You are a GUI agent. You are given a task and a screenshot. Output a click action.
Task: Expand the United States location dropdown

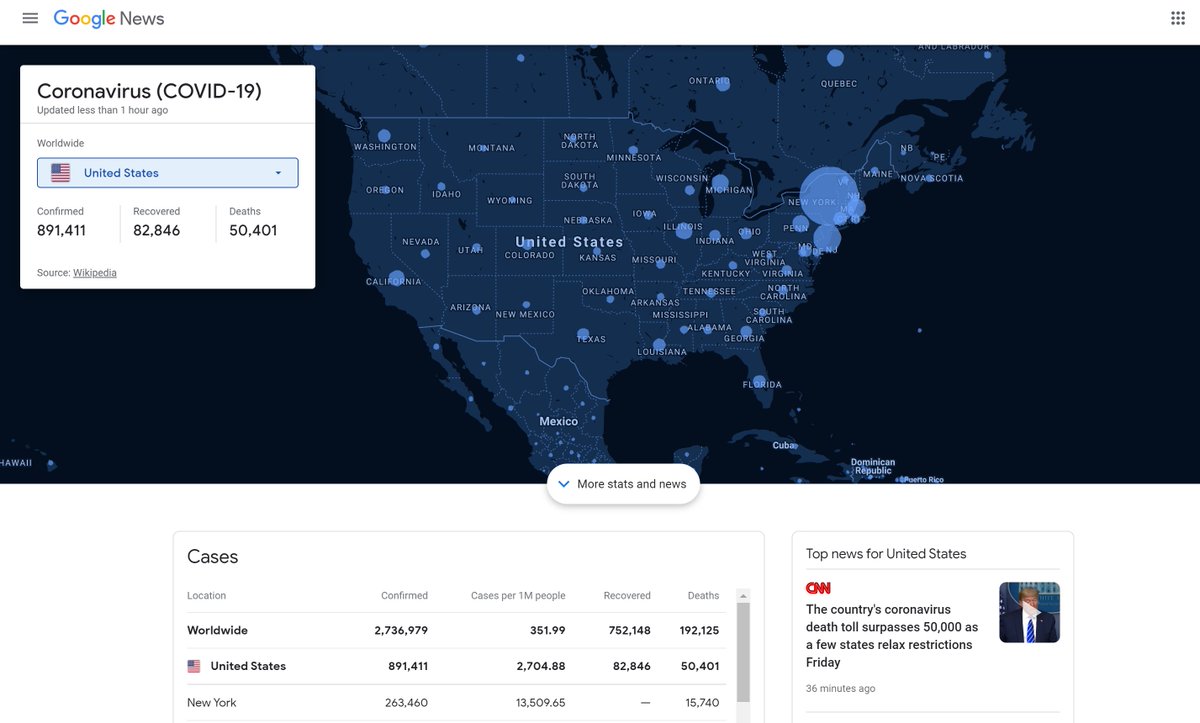click(x=168, y=173)
